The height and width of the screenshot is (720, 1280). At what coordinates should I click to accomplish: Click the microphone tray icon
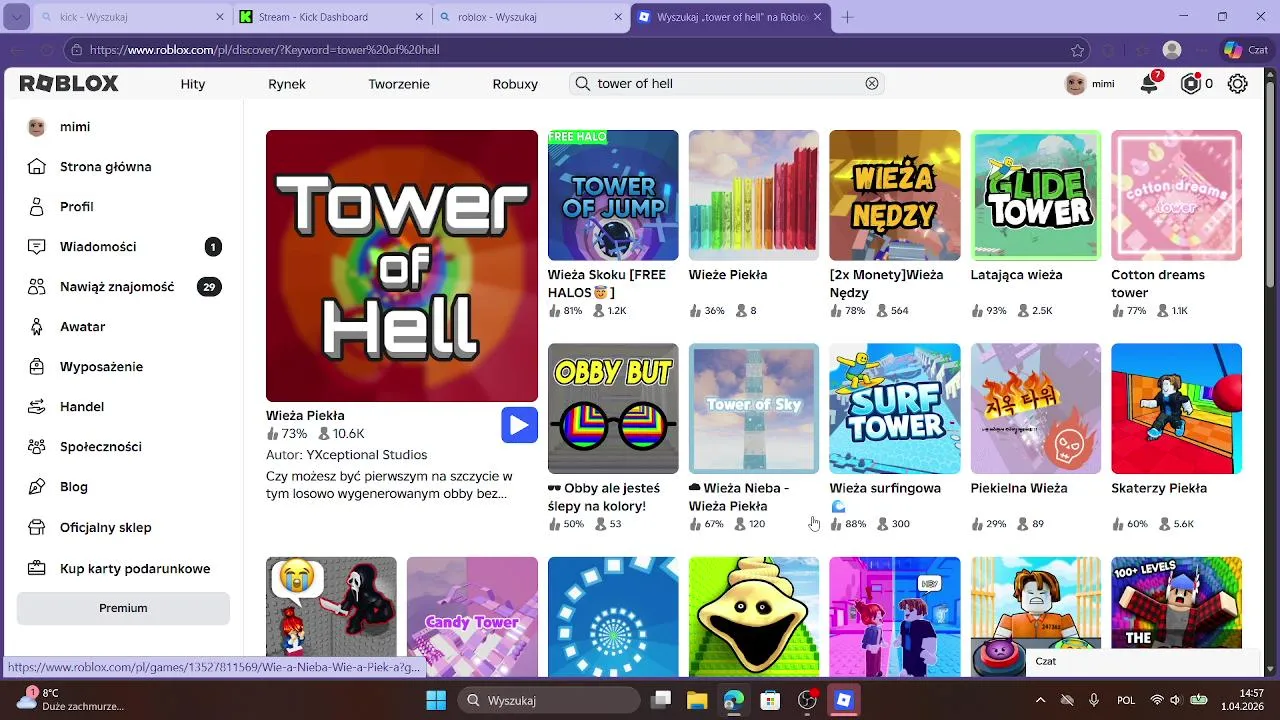[x=1094, y=700]
